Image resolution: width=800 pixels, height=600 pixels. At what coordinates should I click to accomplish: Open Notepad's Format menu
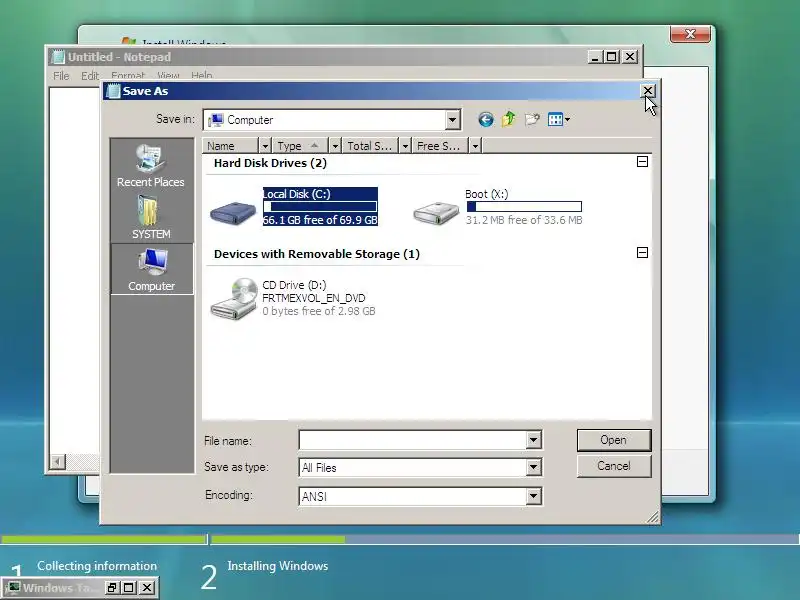pos(128,76)
